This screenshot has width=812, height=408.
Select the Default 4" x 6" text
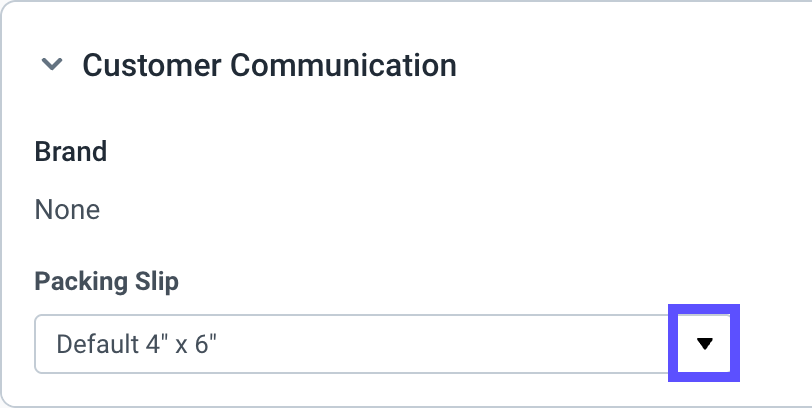[x=137, y=345]
